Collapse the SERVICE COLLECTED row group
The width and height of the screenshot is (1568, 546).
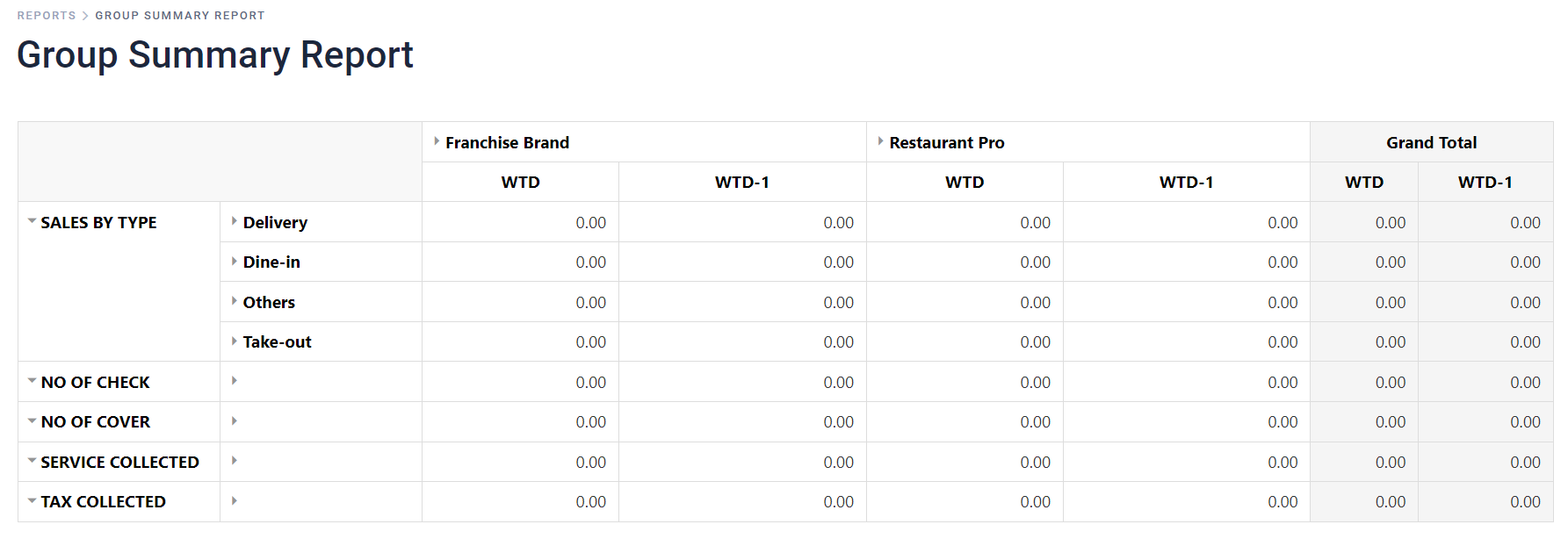(33, 461)
